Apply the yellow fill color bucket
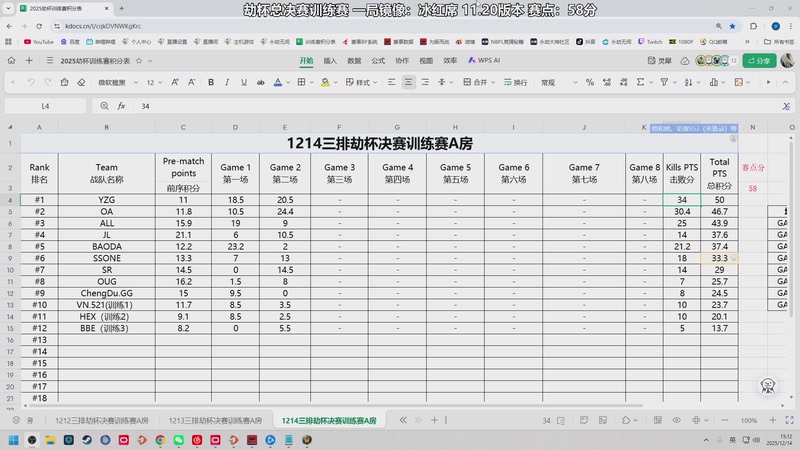The width and height of the screenshot is (800, 450). (325, 82)
